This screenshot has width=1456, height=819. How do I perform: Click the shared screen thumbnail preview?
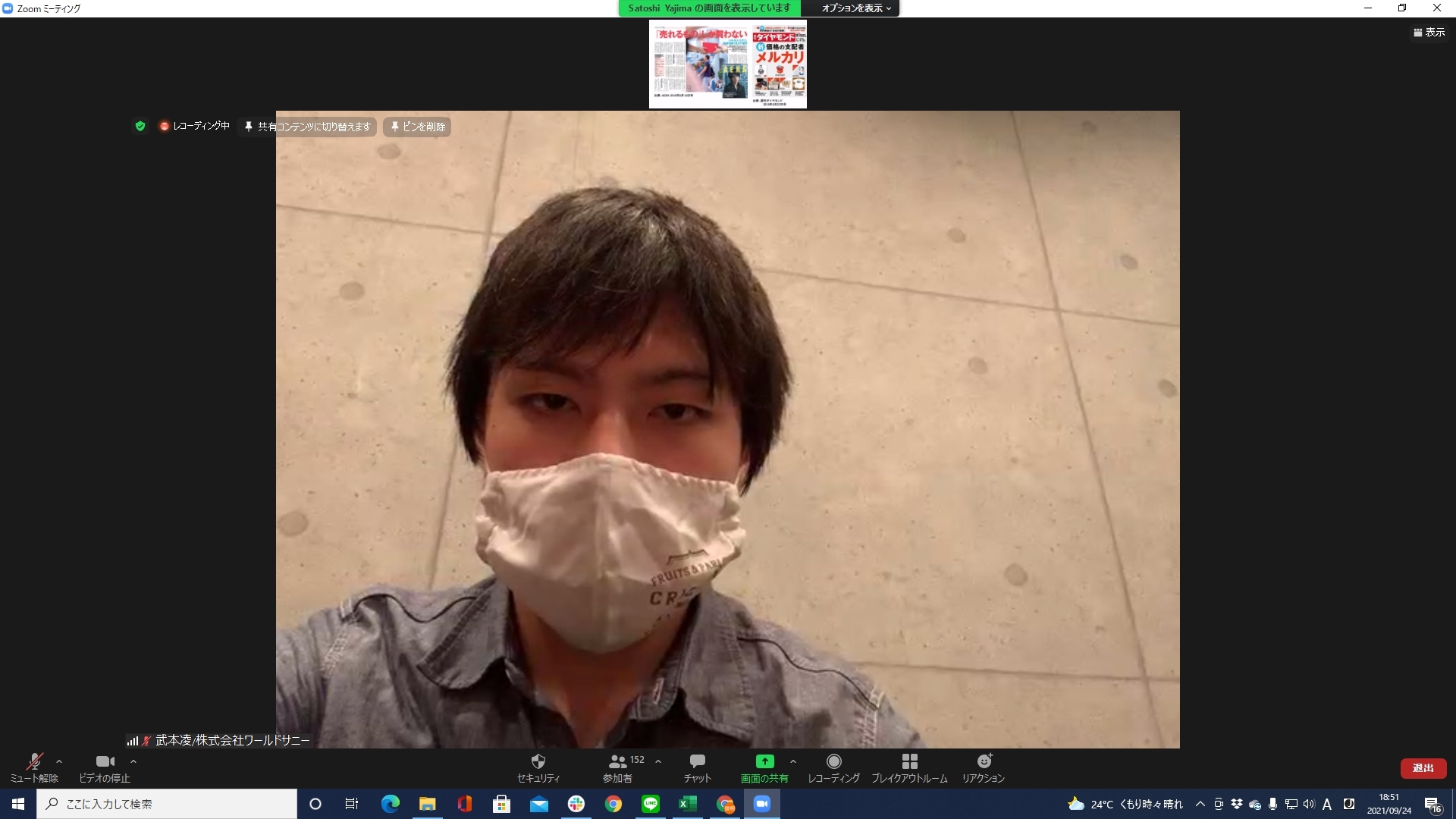(728, 64)
